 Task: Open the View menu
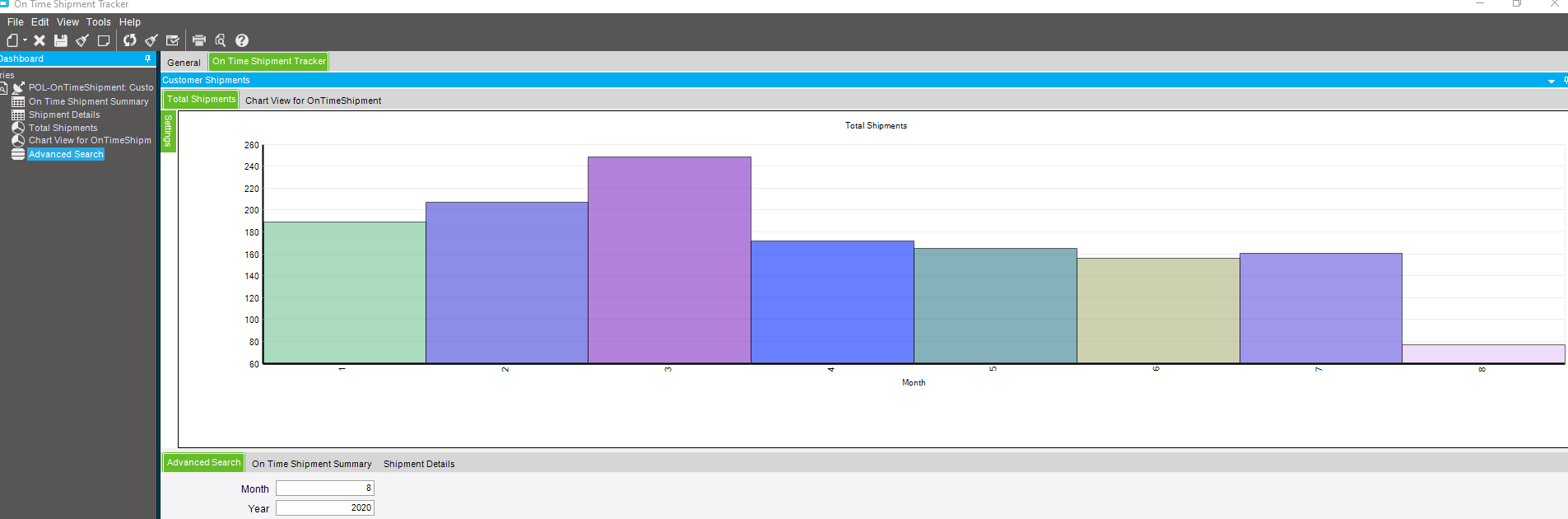pyautogui.click(x=67, y=22)
